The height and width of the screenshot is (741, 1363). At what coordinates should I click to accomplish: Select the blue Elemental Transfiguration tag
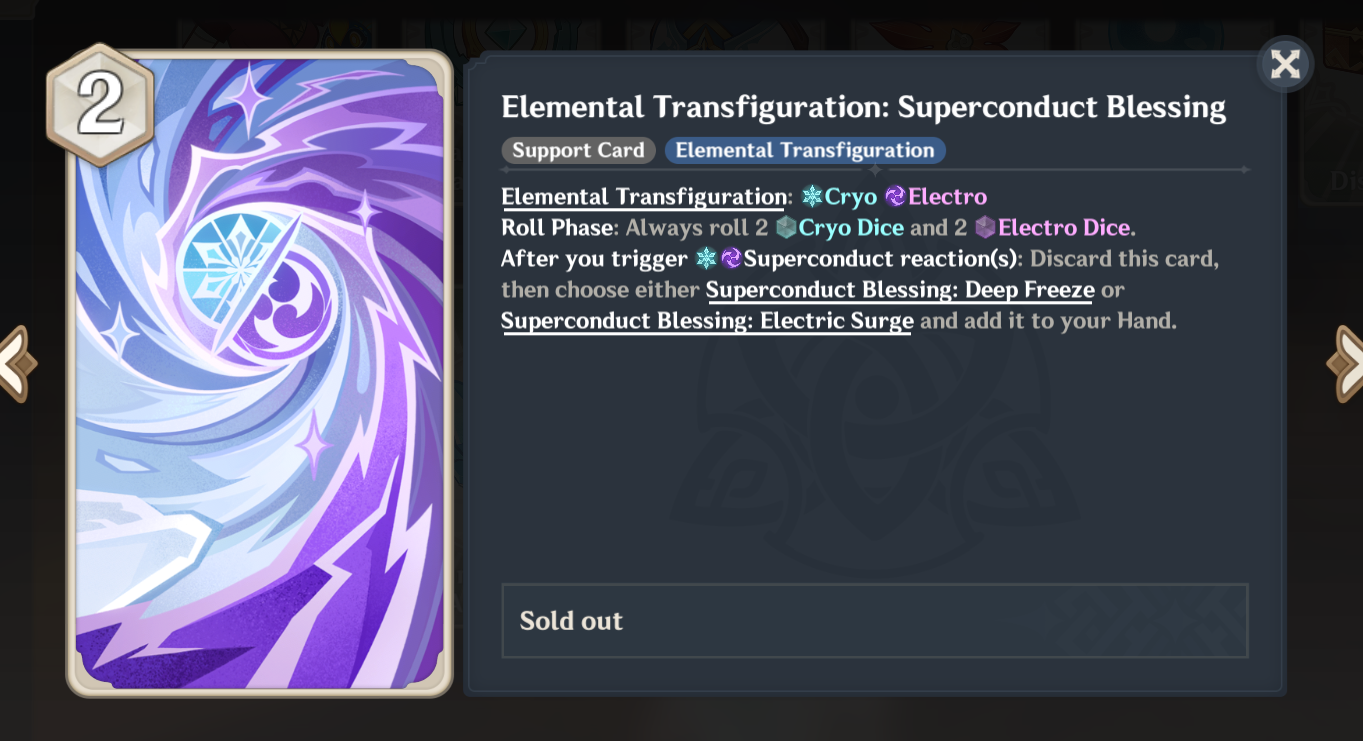pos(805,150)
